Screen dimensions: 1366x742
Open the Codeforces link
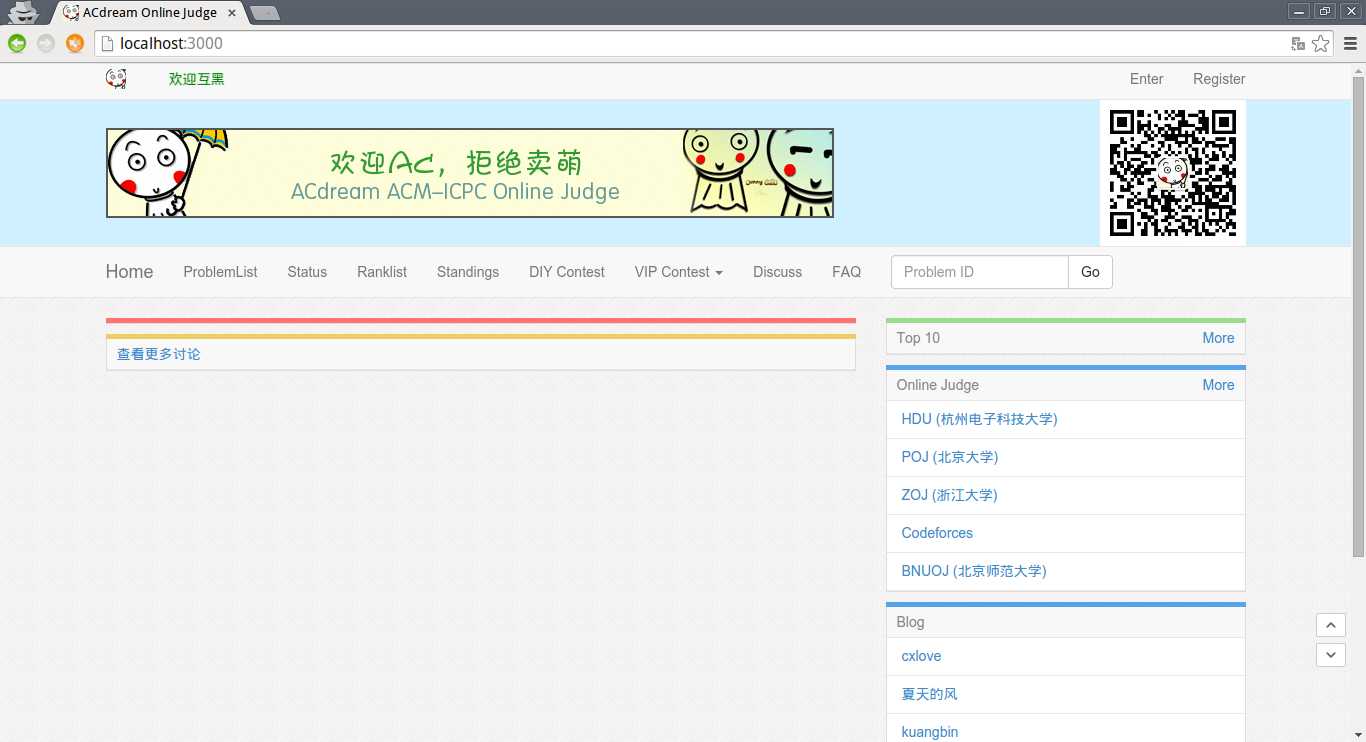(x=937, y=533)
